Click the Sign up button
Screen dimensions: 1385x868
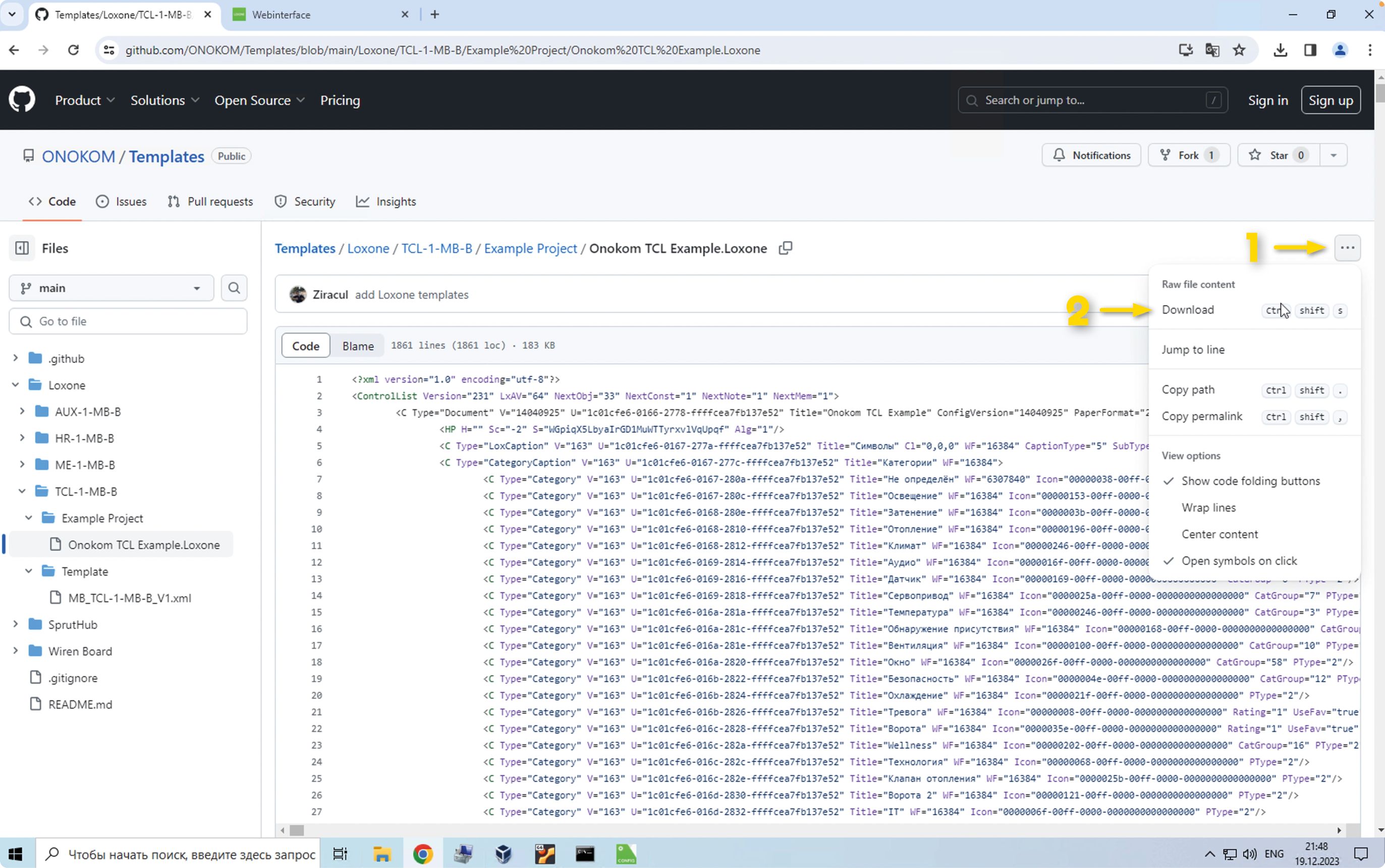[1330, 100]
